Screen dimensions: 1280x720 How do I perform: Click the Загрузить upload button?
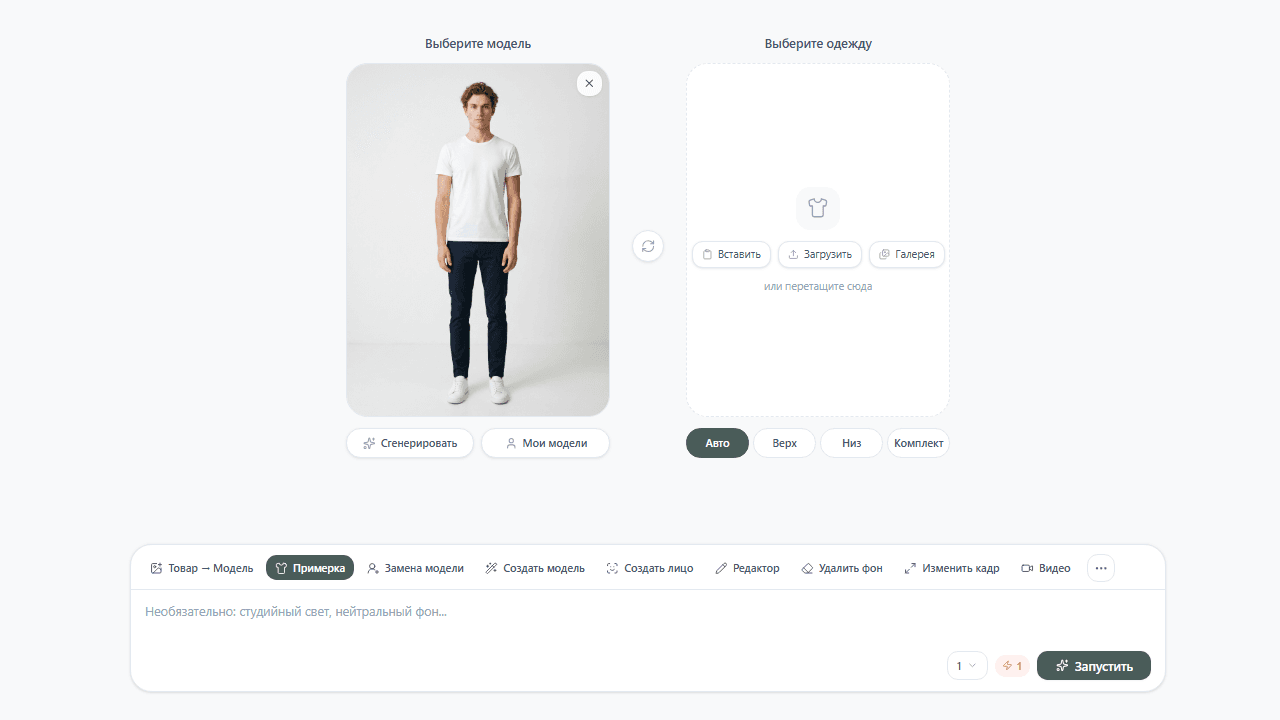pyautogui.click(x=819, y=254)
